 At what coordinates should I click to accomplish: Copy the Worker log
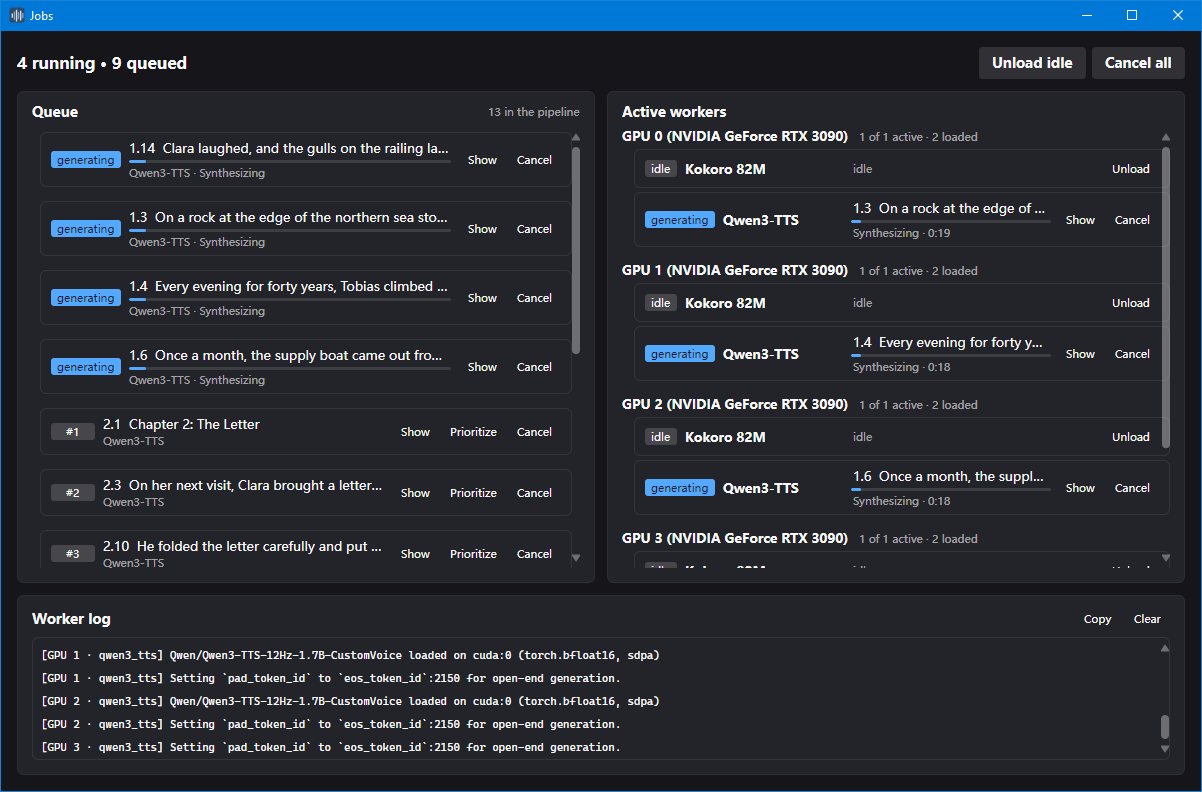point(1097,619)
